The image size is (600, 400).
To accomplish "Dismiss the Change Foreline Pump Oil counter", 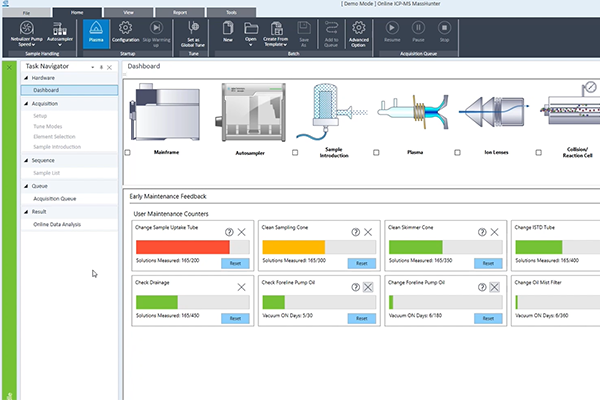I will [494, 287].
